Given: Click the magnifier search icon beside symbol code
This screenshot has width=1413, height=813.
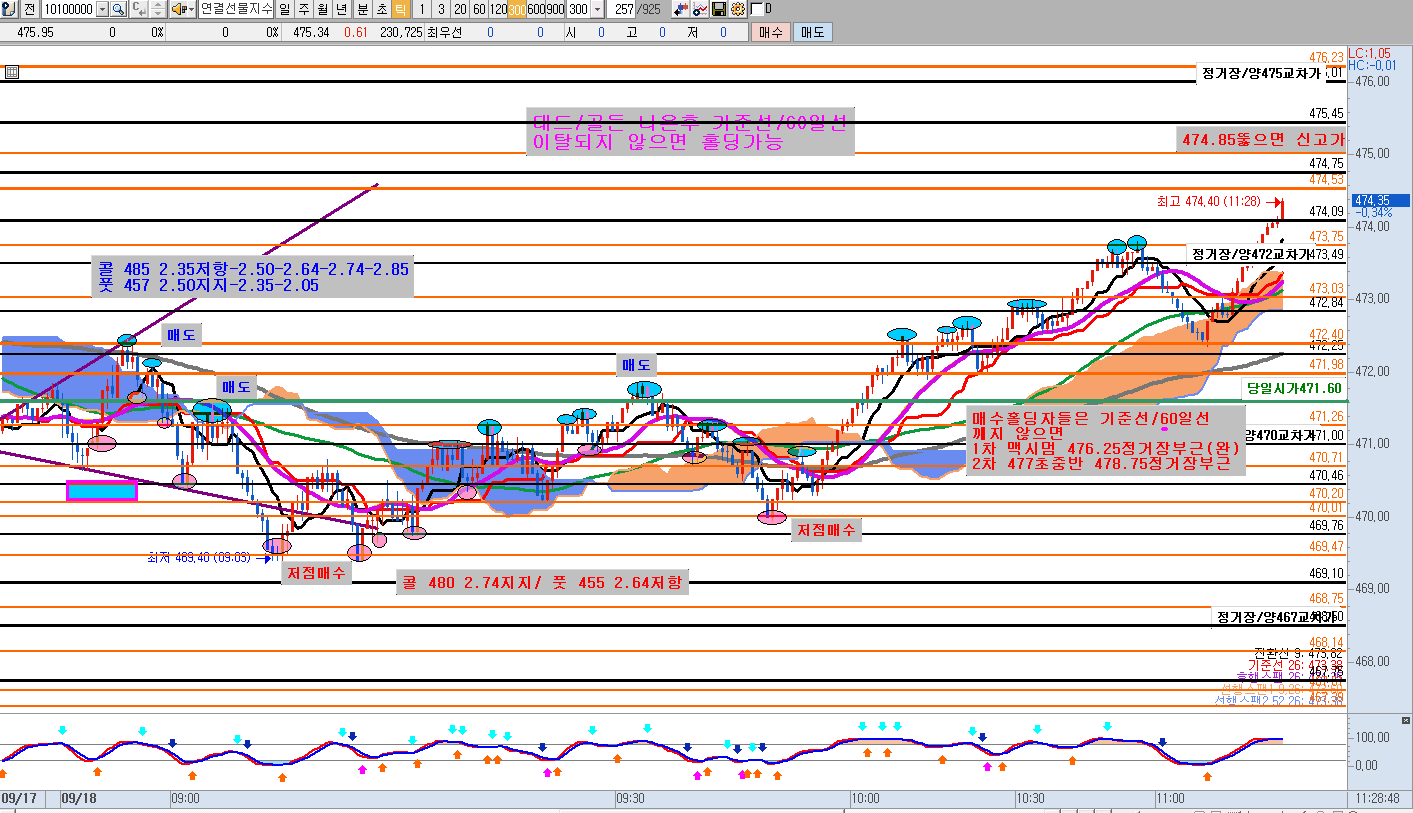Looking at the screenshot, I should click(118, 9).
